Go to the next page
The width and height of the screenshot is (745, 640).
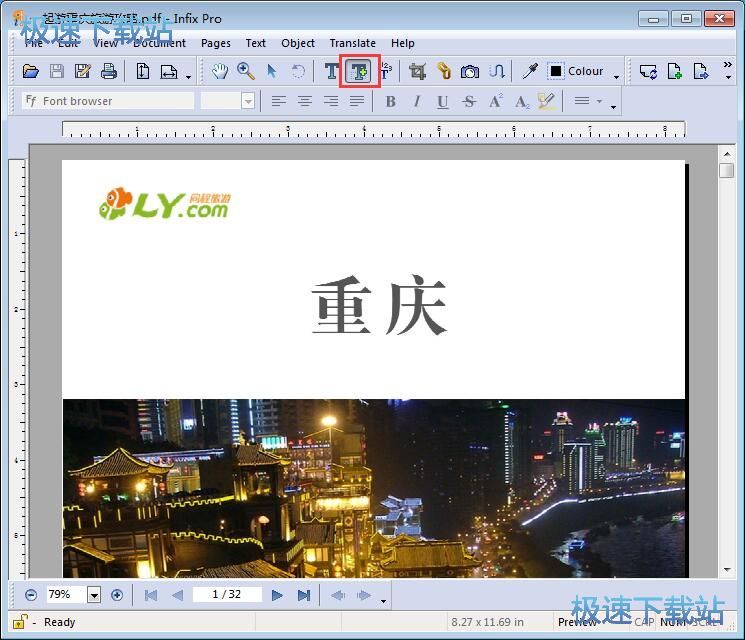(x=277, y=595)
